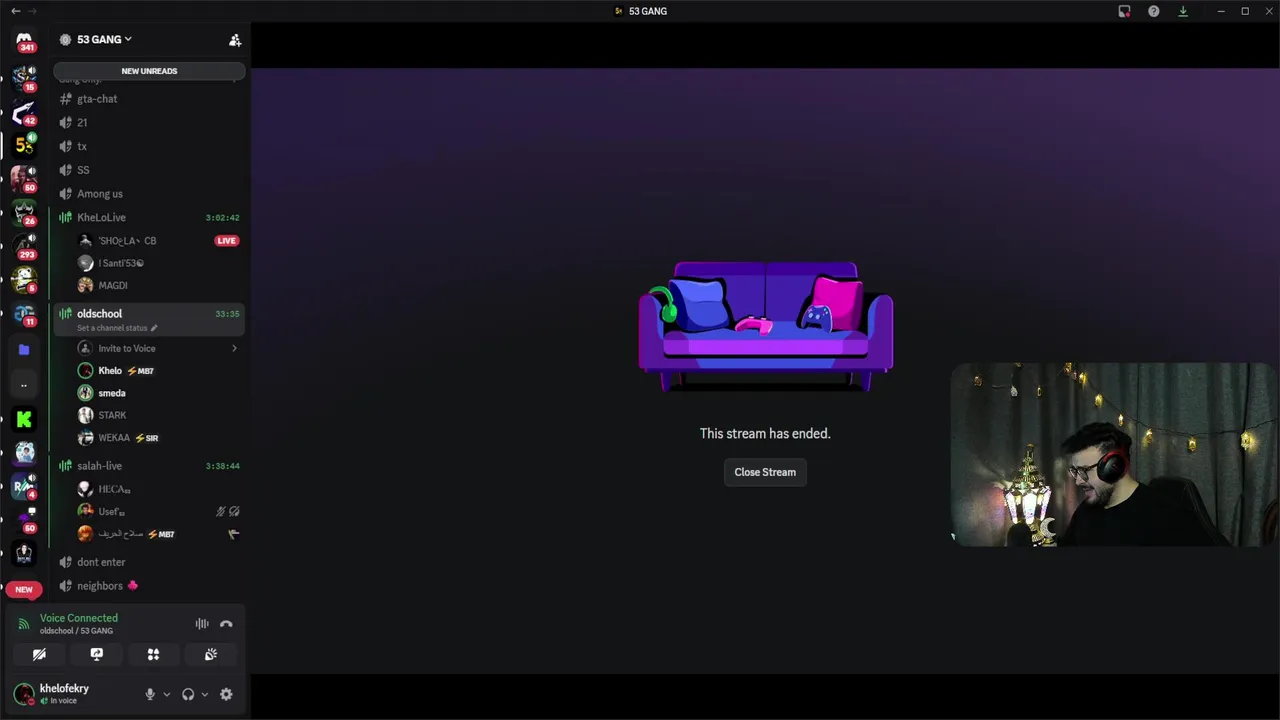Viewport: 1280px width, 720px height.
Task: Mute the microphone
Action: (150, 694)
